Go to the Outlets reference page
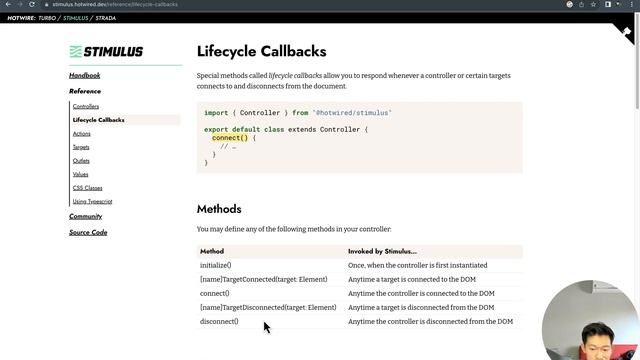The image size is (640, 360). click(81, 161)
